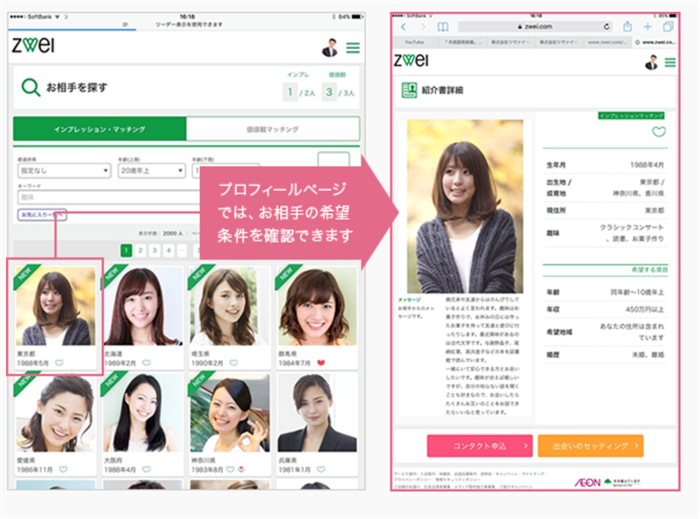Click 紹介書詳細 profile card icon
Screen dimensions: 700x519
tap(409, 90)
